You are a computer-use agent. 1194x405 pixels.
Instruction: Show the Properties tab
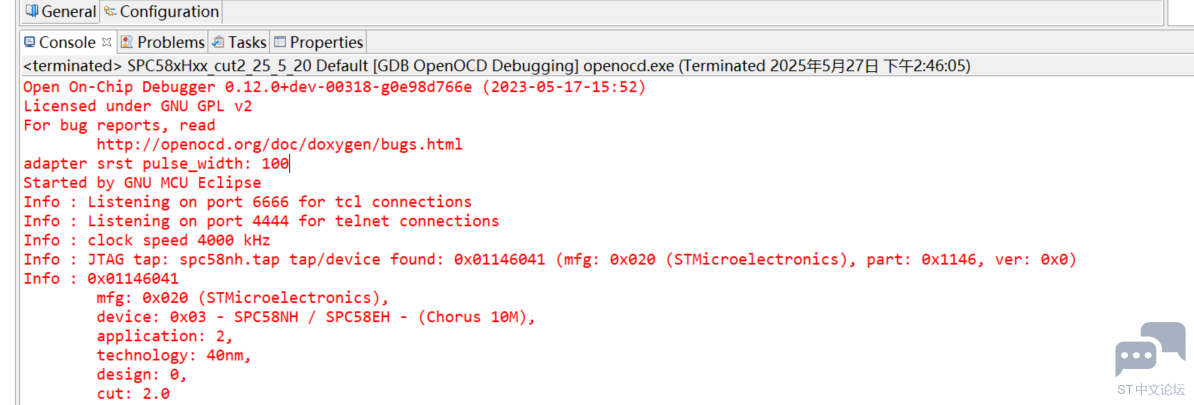pos(318,42)
